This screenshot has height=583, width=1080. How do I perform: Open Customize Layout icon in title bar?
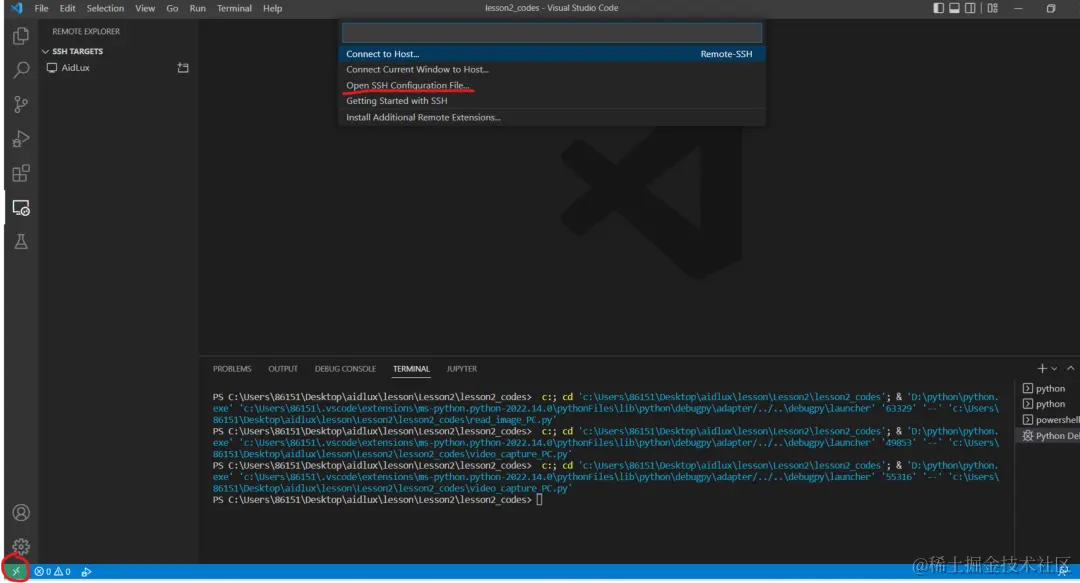[x=993, y=8]
